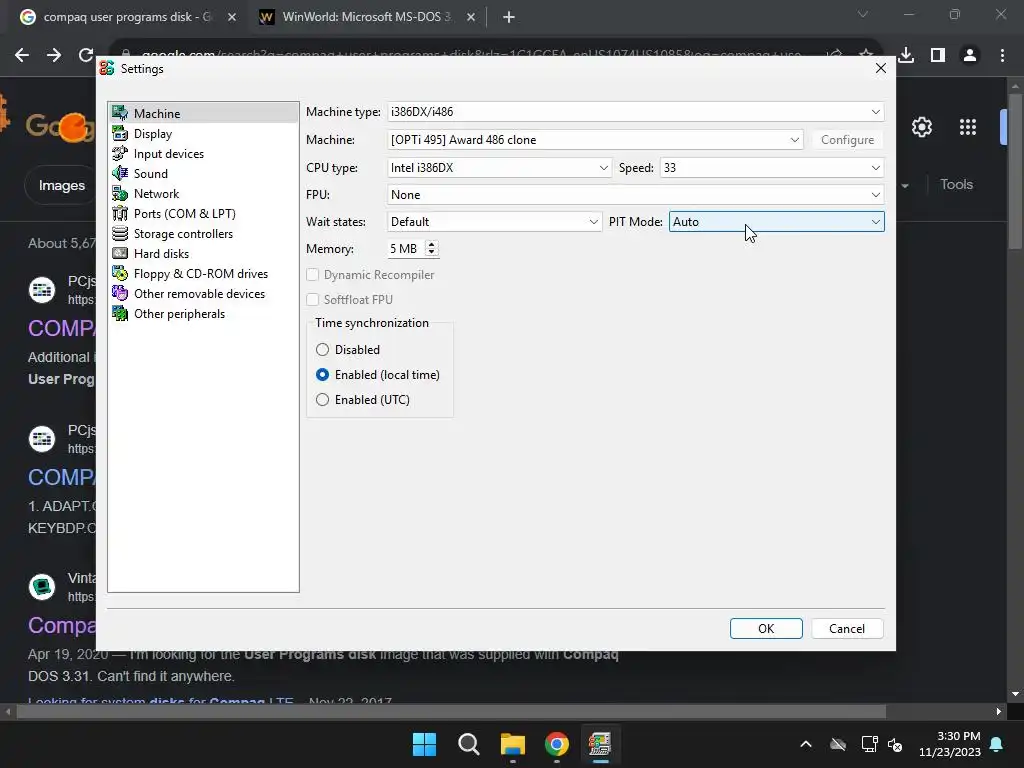1024x768 pixels.
Task: Click OK in Settings dialog
Action: click(766, 628)
